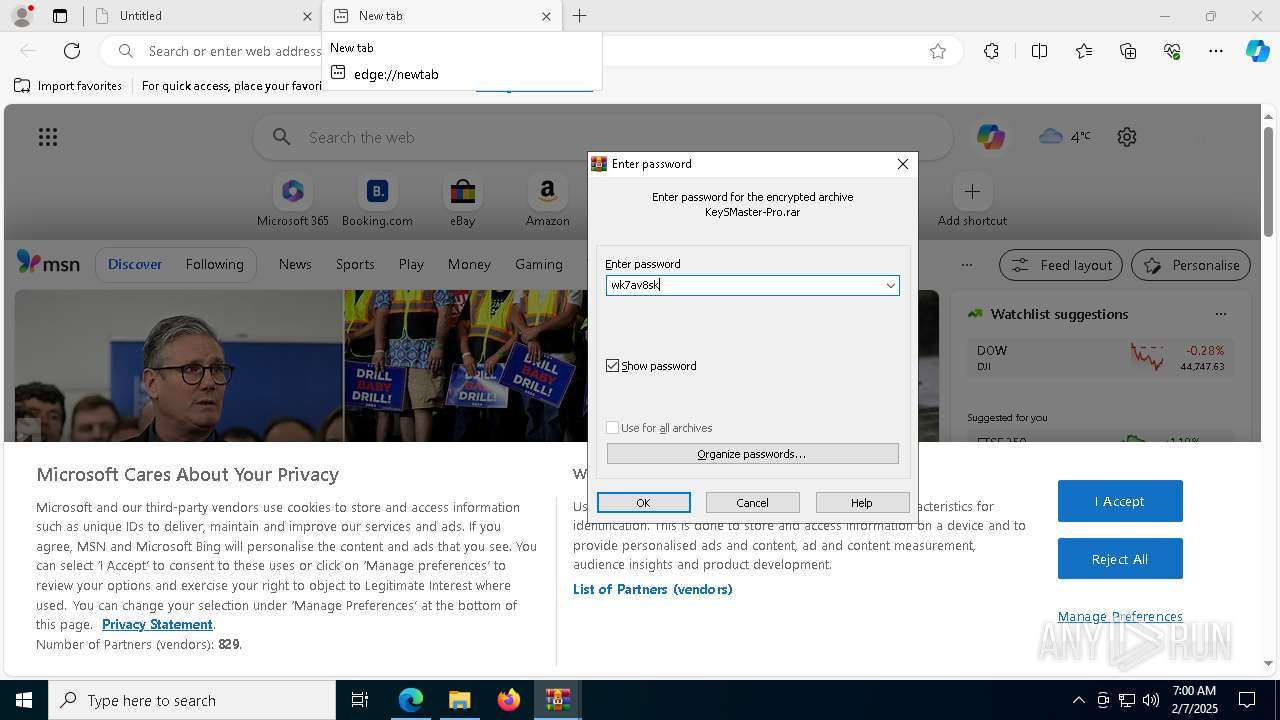The height and width of the screenshot is (720, 1280).
Task: Click the Edge profile avatar icon
Action: click(22, 16)
